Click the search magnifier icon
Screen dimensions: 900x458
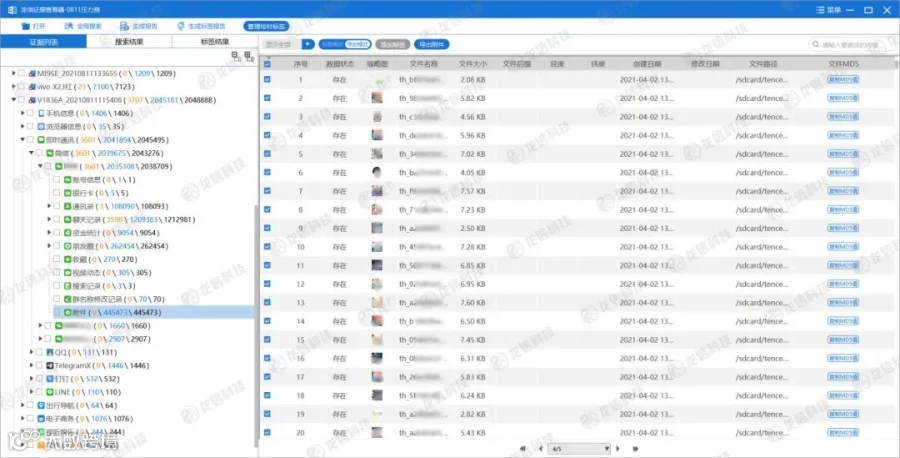click(815, 44)
